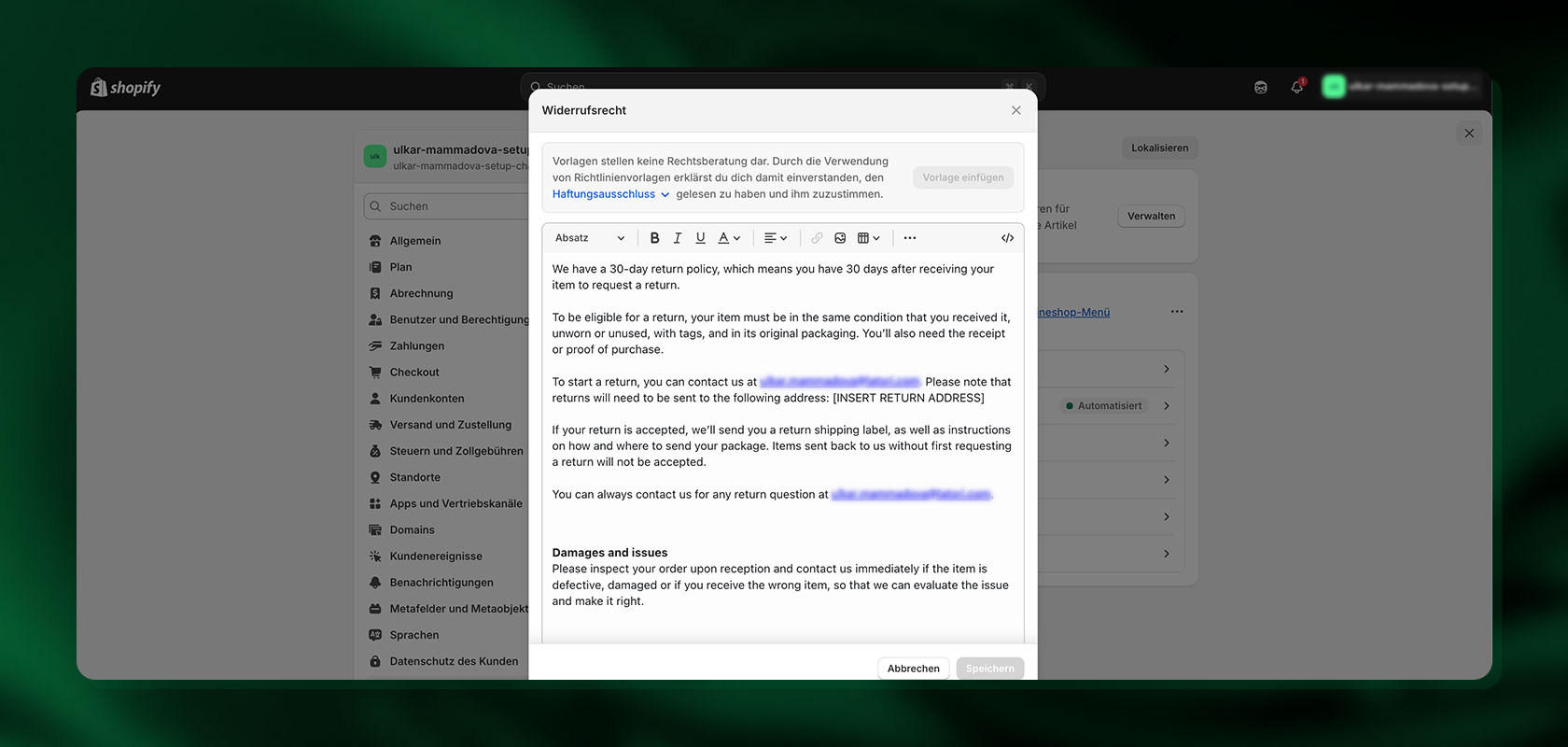Image resolution: width=1568 pixels, height=747 pixels.
Task: Click the top Suchen search bar
Action: pyautogui.click(x=782, y=85)
